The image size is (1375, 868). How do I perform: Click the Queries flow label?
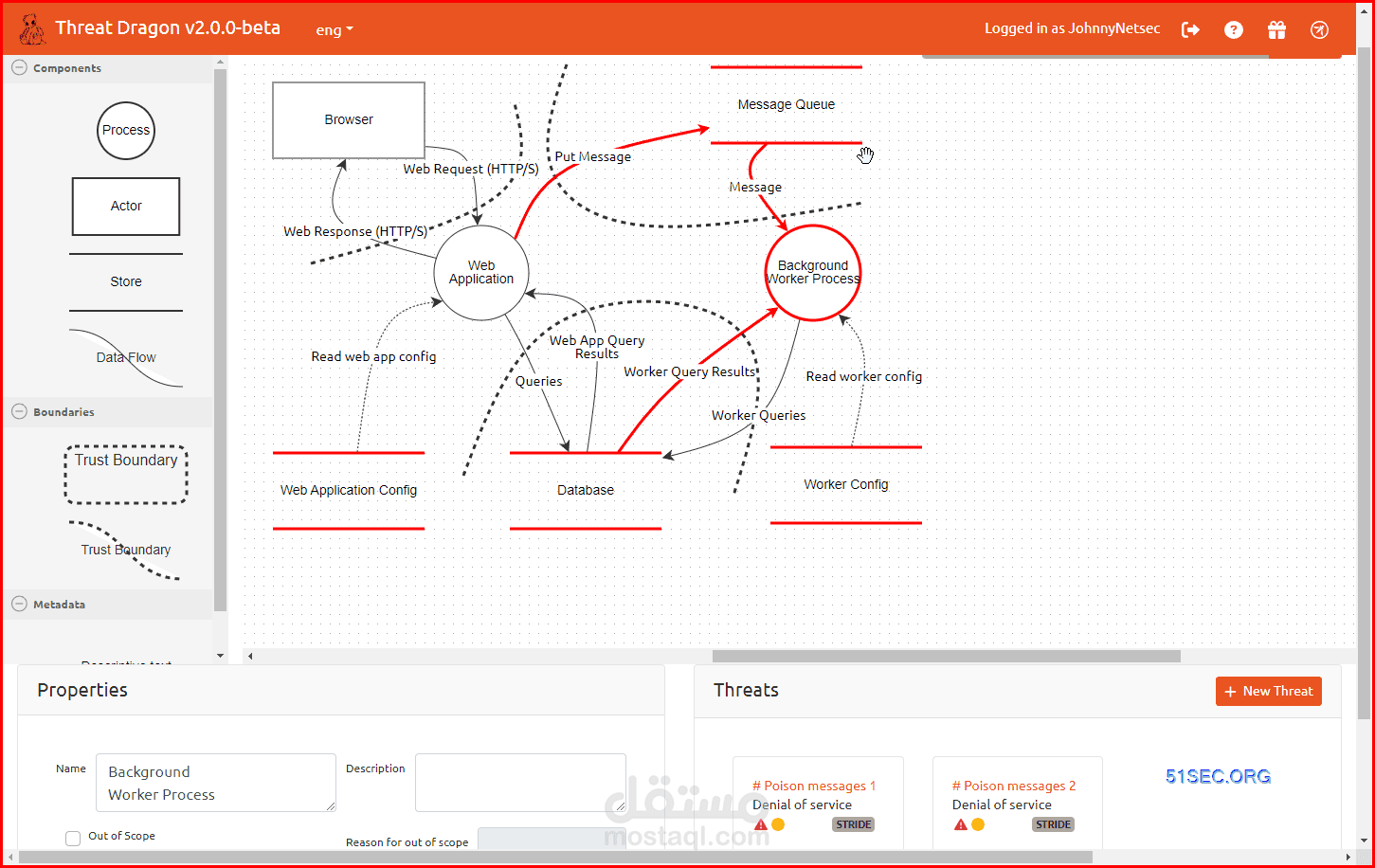[538, 382]
